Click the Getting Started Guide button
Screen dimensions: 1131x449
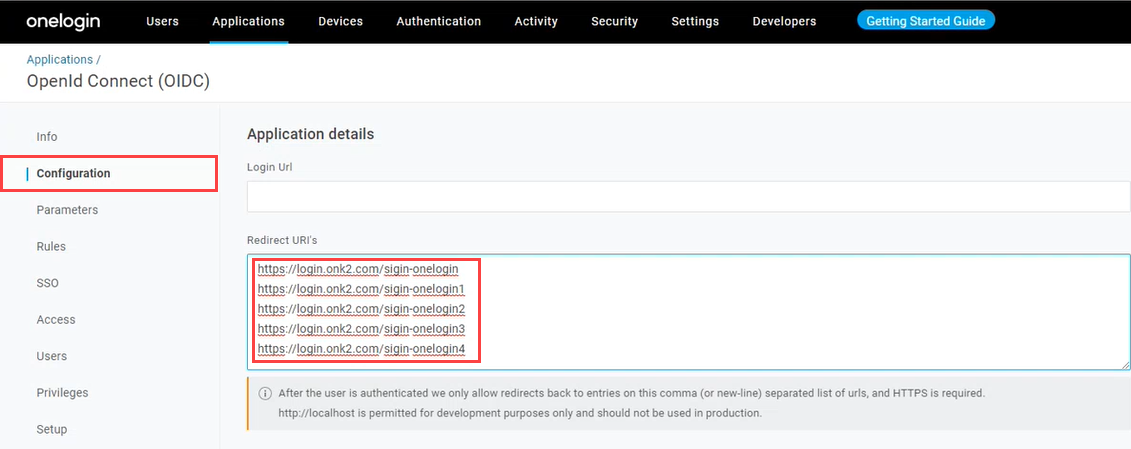(x=925, y=20)
